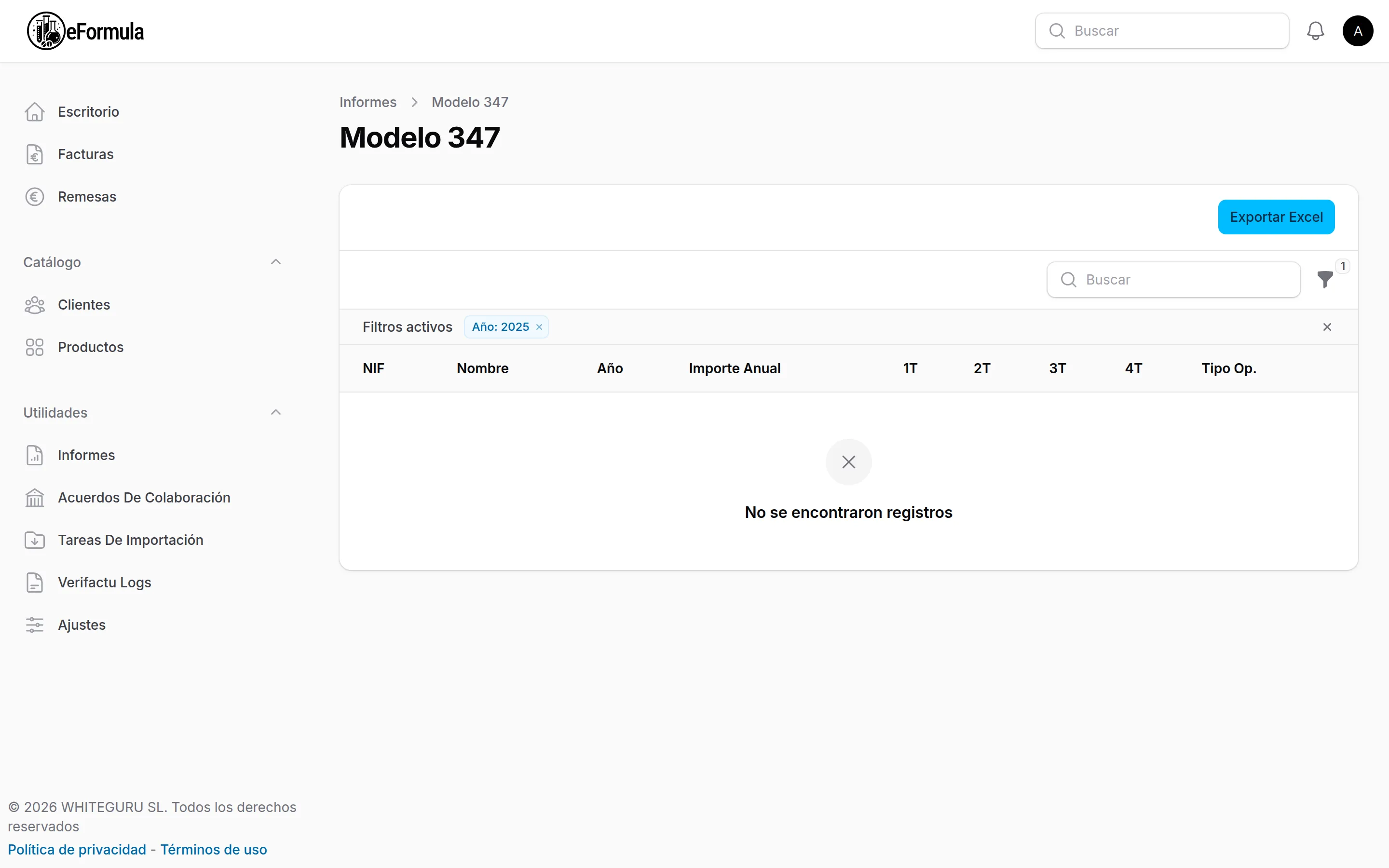Click the Ajustes sliders icon
The image size is (1389, 868).
point(34,625)
